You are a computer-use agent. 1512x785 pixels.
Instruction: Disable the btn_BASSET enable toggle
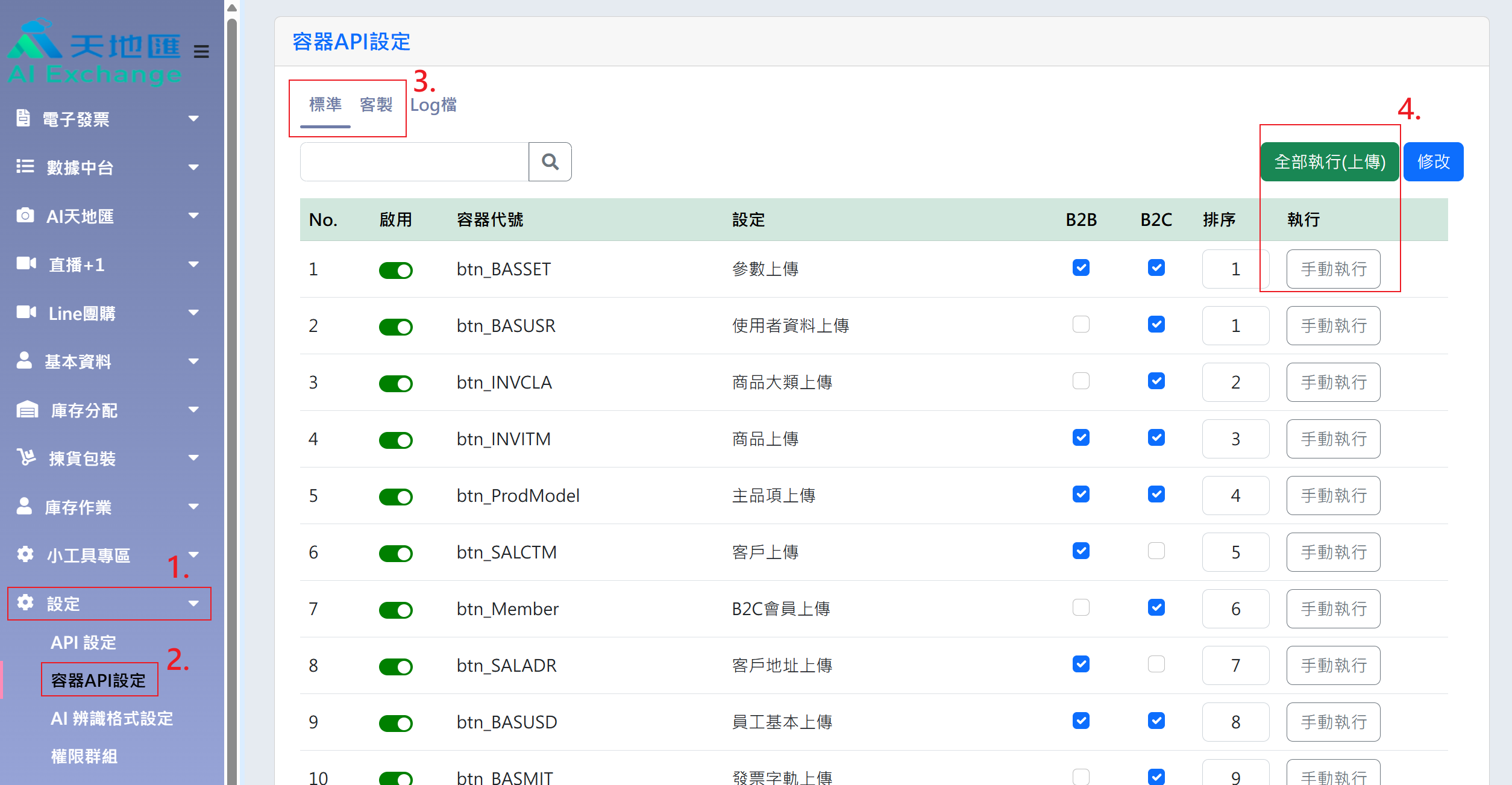[x=395, y=270]
